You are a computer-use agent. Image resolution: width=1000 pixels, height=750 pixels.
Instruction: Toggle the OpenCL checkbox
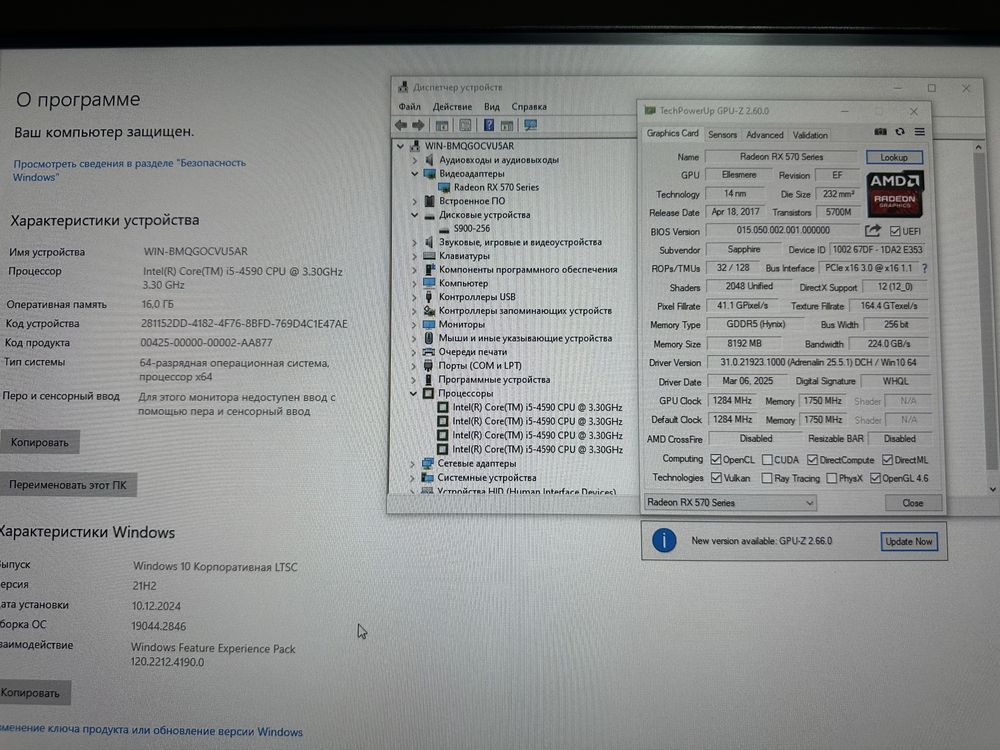click(716, 459)
